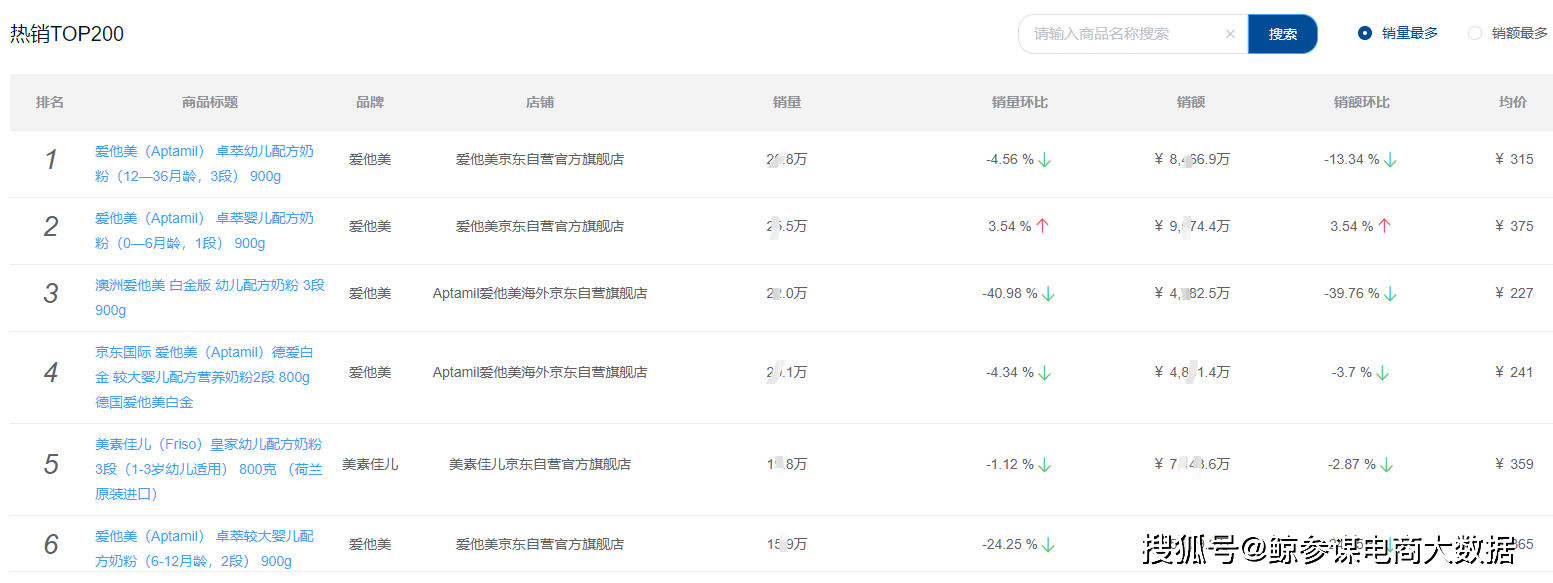Image resolution: width=1553 pixels, height=583 pixels.
Task: Click the 店铺 column header
Action: [x=540, y=102]
